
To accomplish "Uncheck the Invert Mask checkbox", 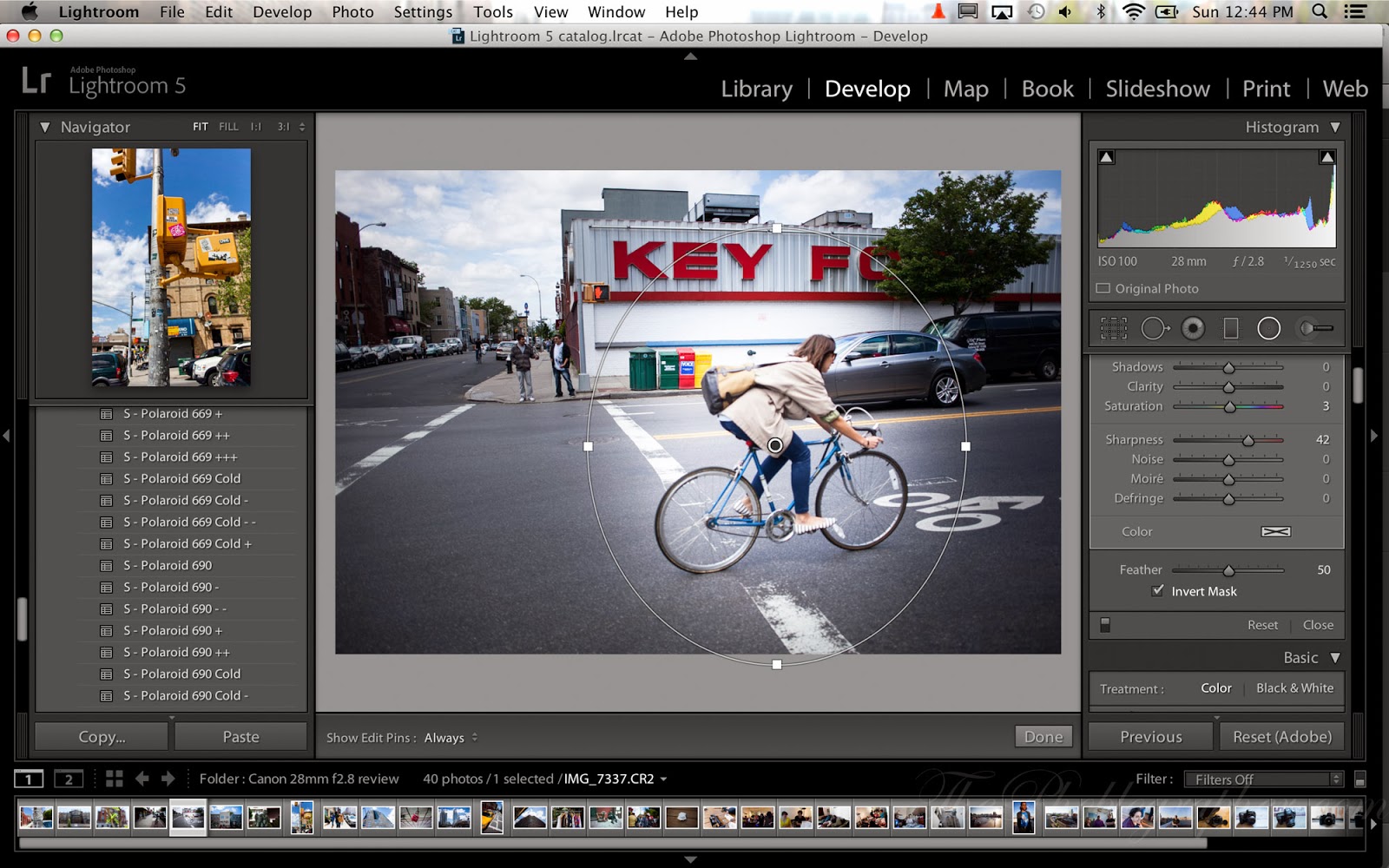I will click(1158, 590).
